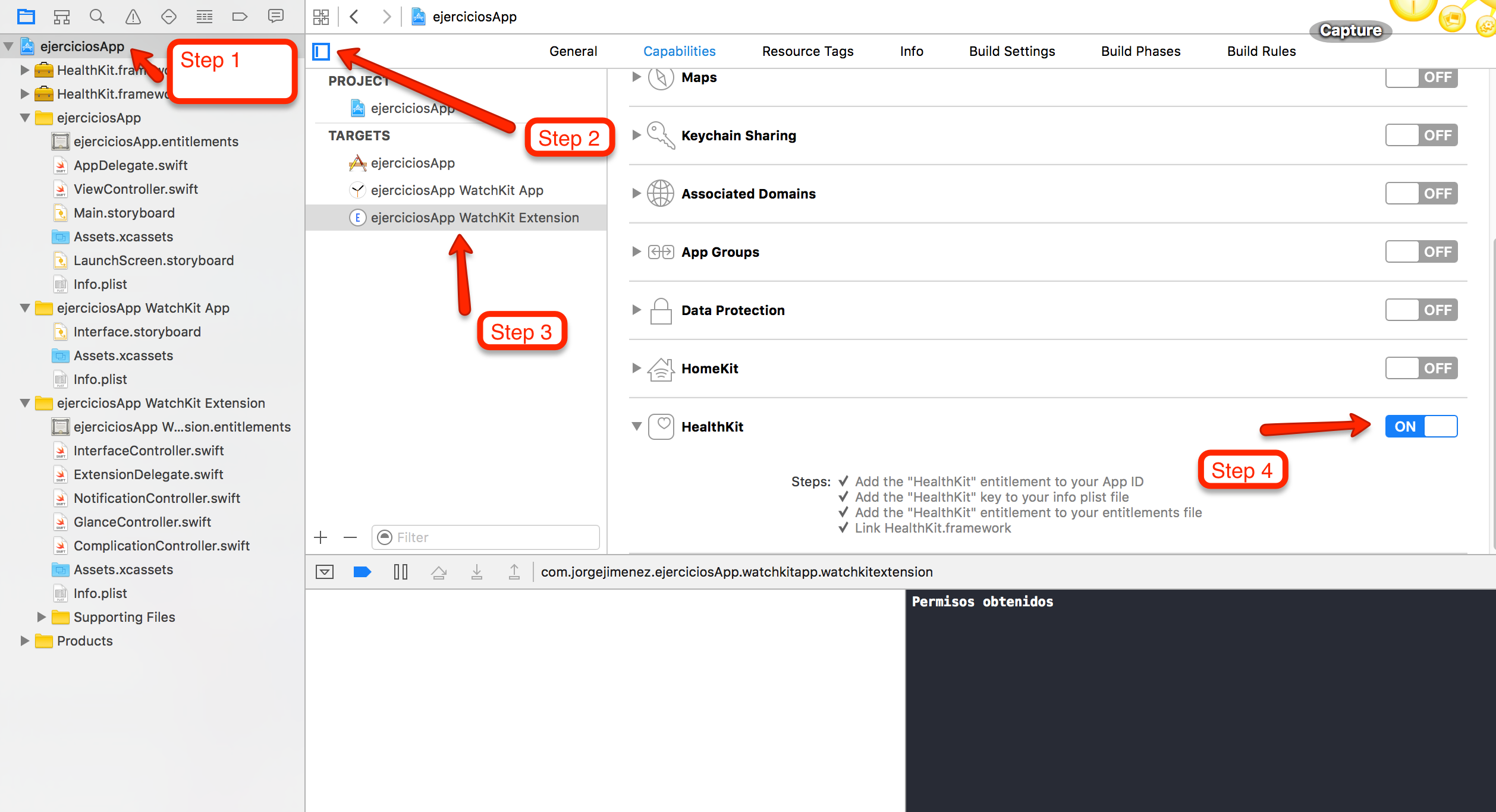This screenshot has width=1496, height=812.
Task: Click the Pause program execution button
Action: click(401, 572)
